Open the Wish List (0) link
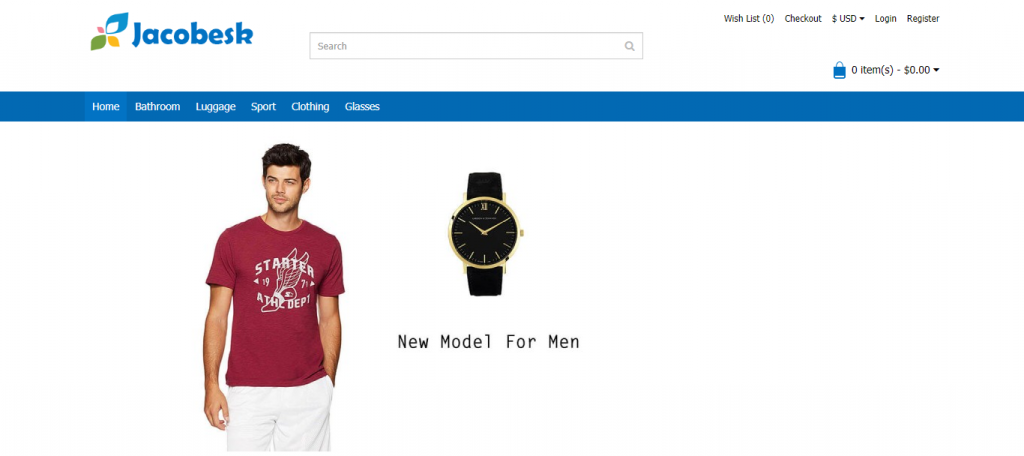Screen dimensions: 1024x456 (748, 19)
